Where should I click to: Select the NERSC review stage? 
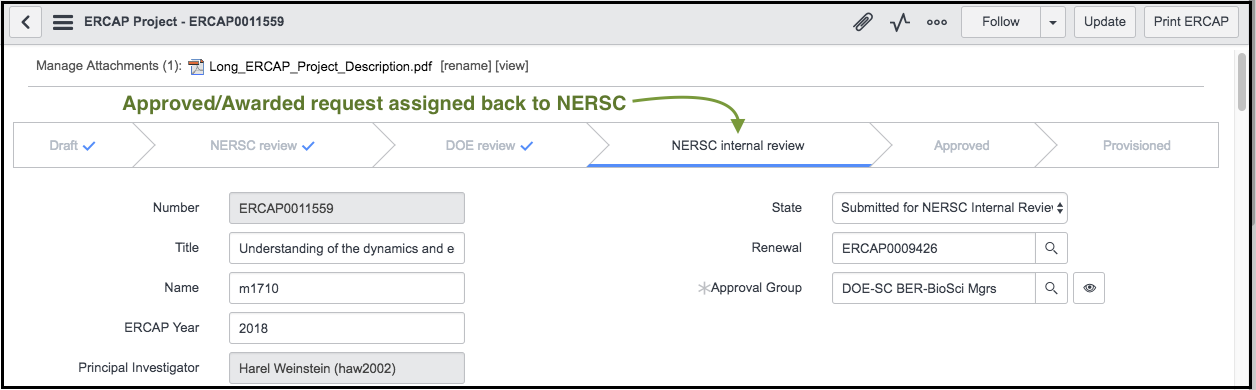(x=262, y=145)
